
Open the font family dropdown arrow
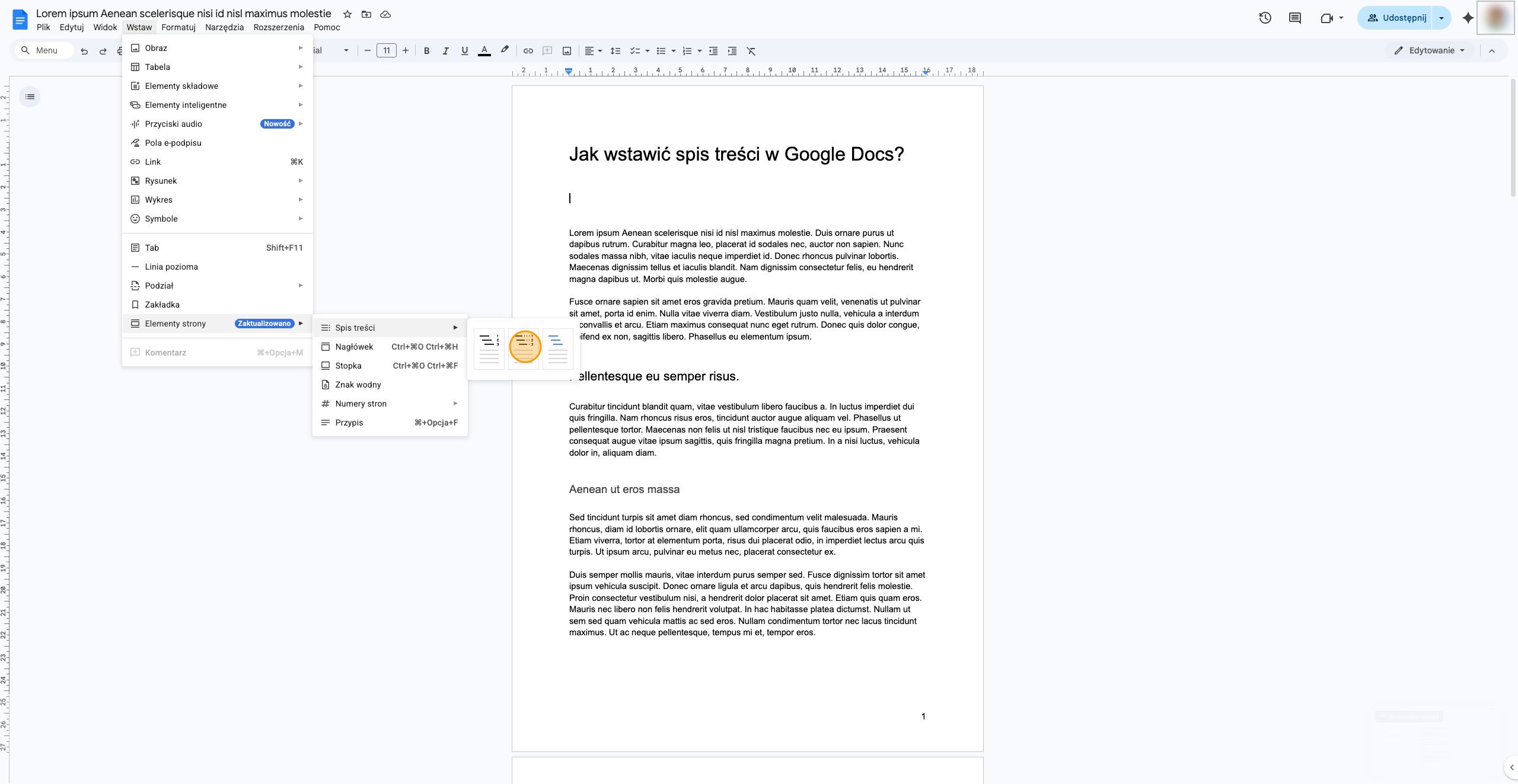coord(346,51)
